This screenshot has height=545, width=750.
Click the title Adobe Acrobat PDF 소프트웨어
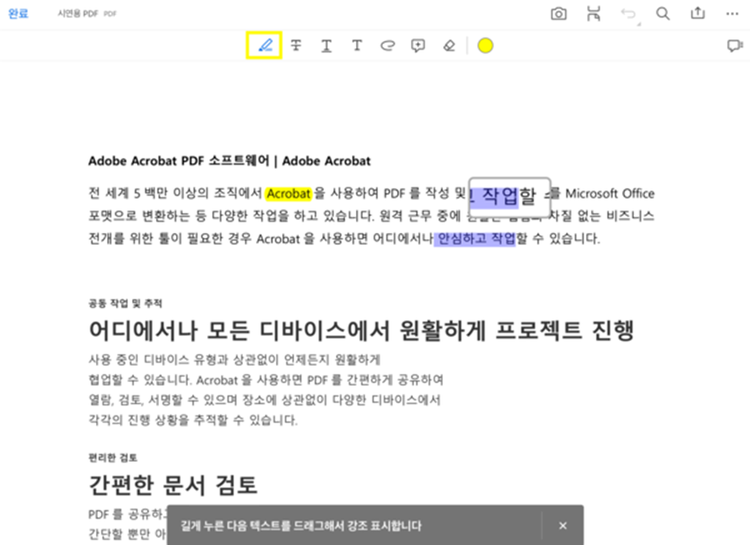click(x=179, y=161)
